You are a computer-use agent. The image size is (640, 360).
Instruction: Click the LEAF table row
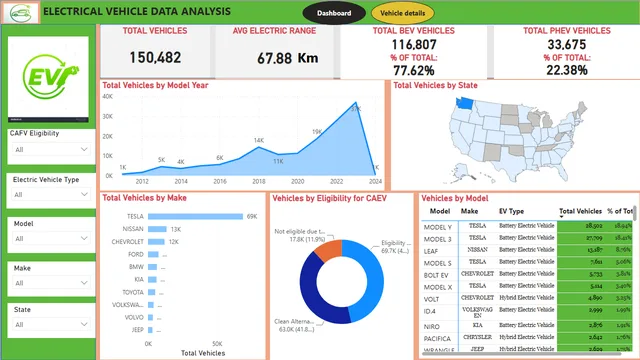tap(527, 251)
